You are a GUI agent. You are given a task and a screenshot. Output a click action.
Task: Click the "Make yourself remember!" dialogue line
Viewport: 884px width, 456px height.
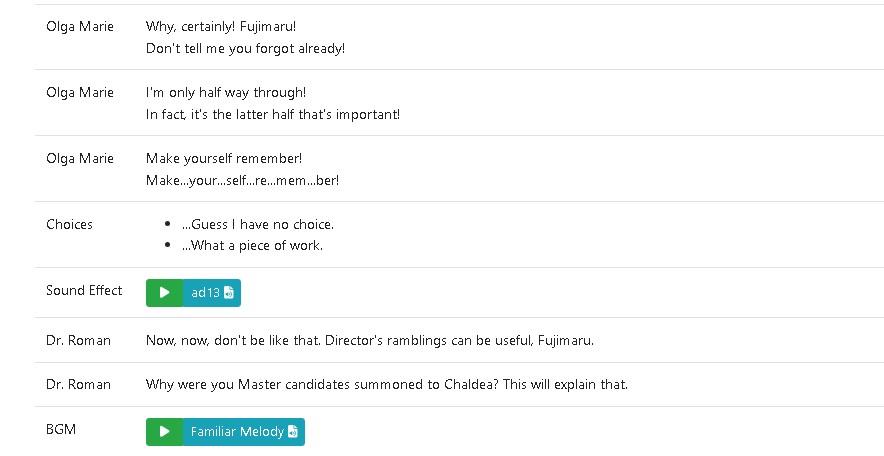pos(224,158)
